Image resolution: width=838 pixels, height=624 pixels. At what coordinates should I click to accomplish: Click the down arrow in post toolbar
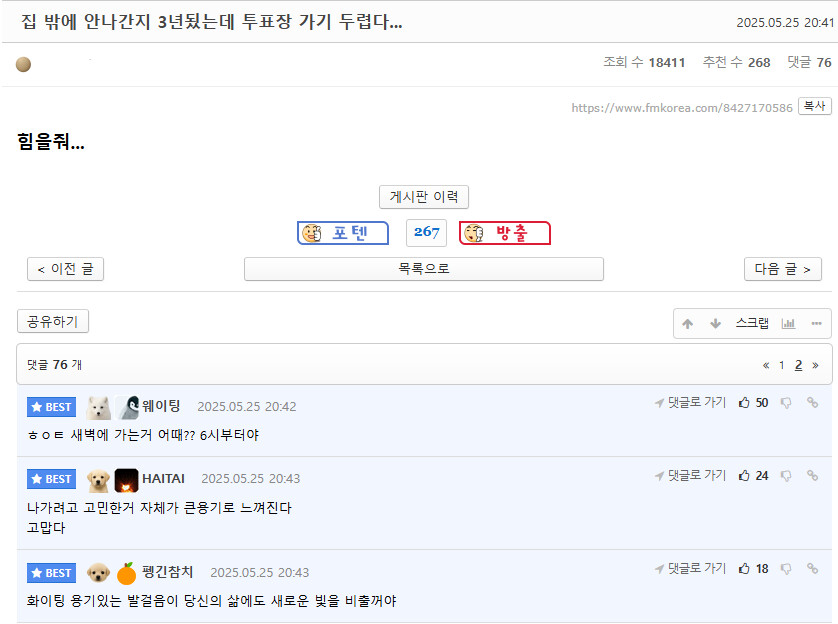coord(715,324)
